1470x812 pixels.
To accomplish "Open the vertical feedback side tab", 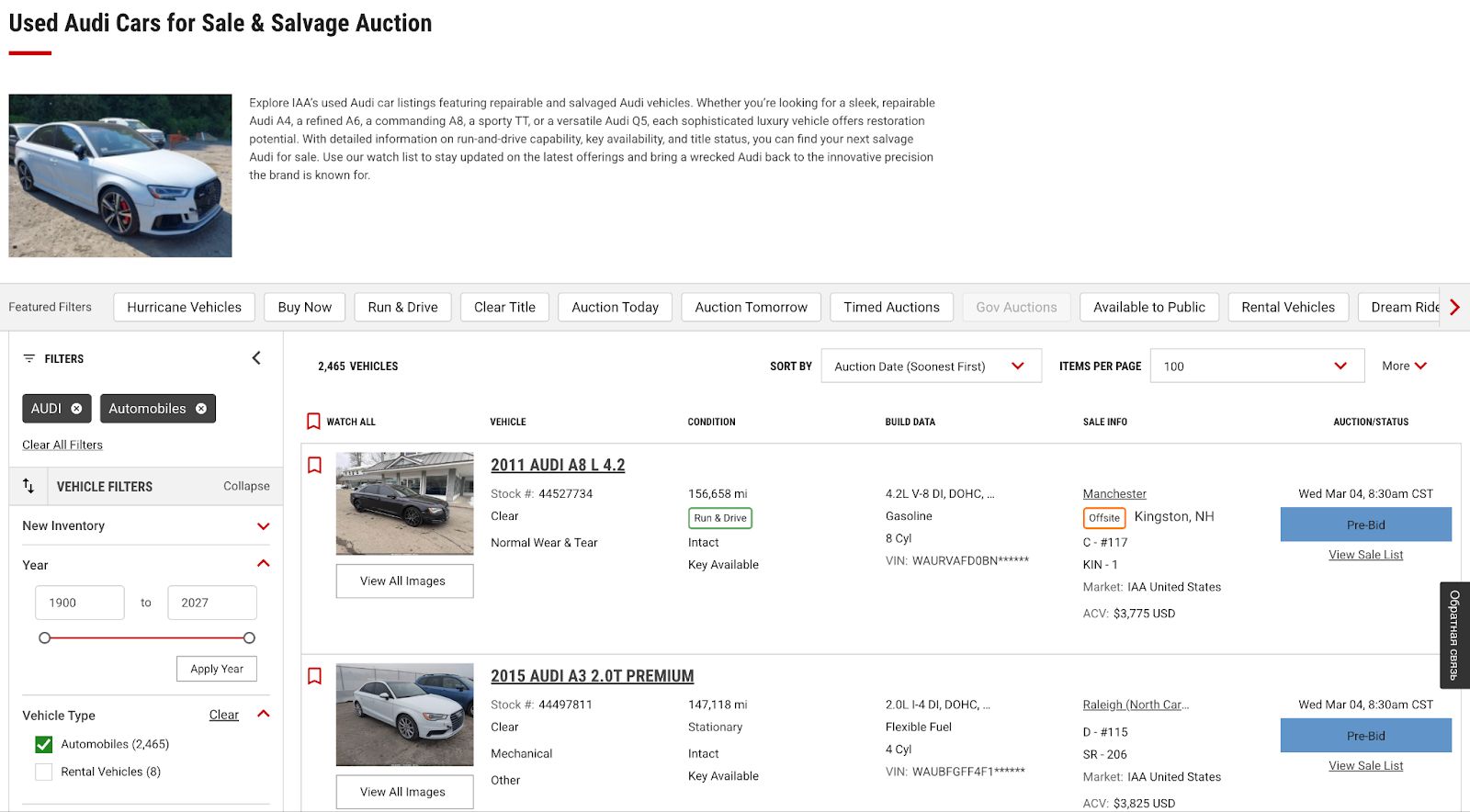I will point(1454,635).
